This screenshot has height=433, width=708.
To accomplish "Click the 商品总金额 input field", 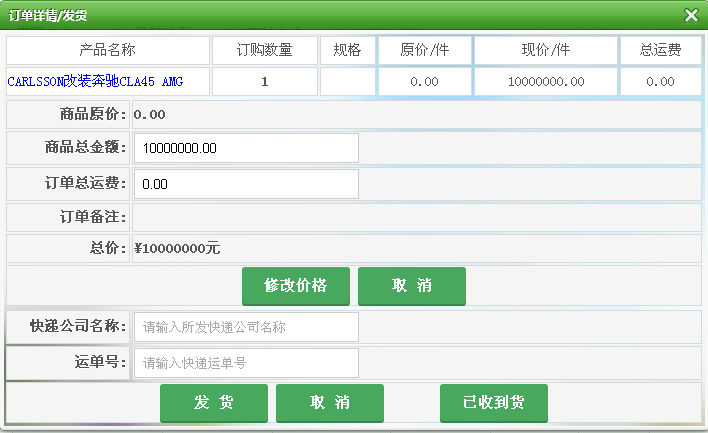I will [246, 148].
